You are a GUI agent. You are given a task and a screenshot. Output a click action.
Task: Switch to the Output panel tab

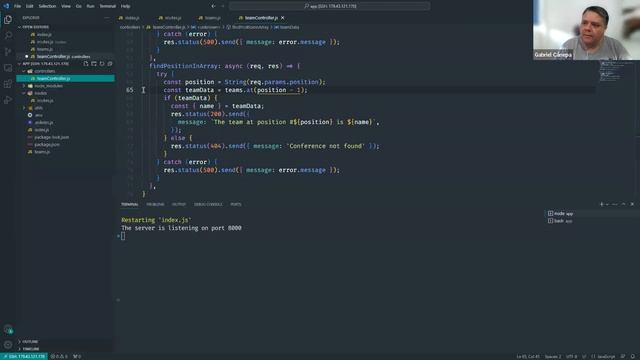(179, 204)
